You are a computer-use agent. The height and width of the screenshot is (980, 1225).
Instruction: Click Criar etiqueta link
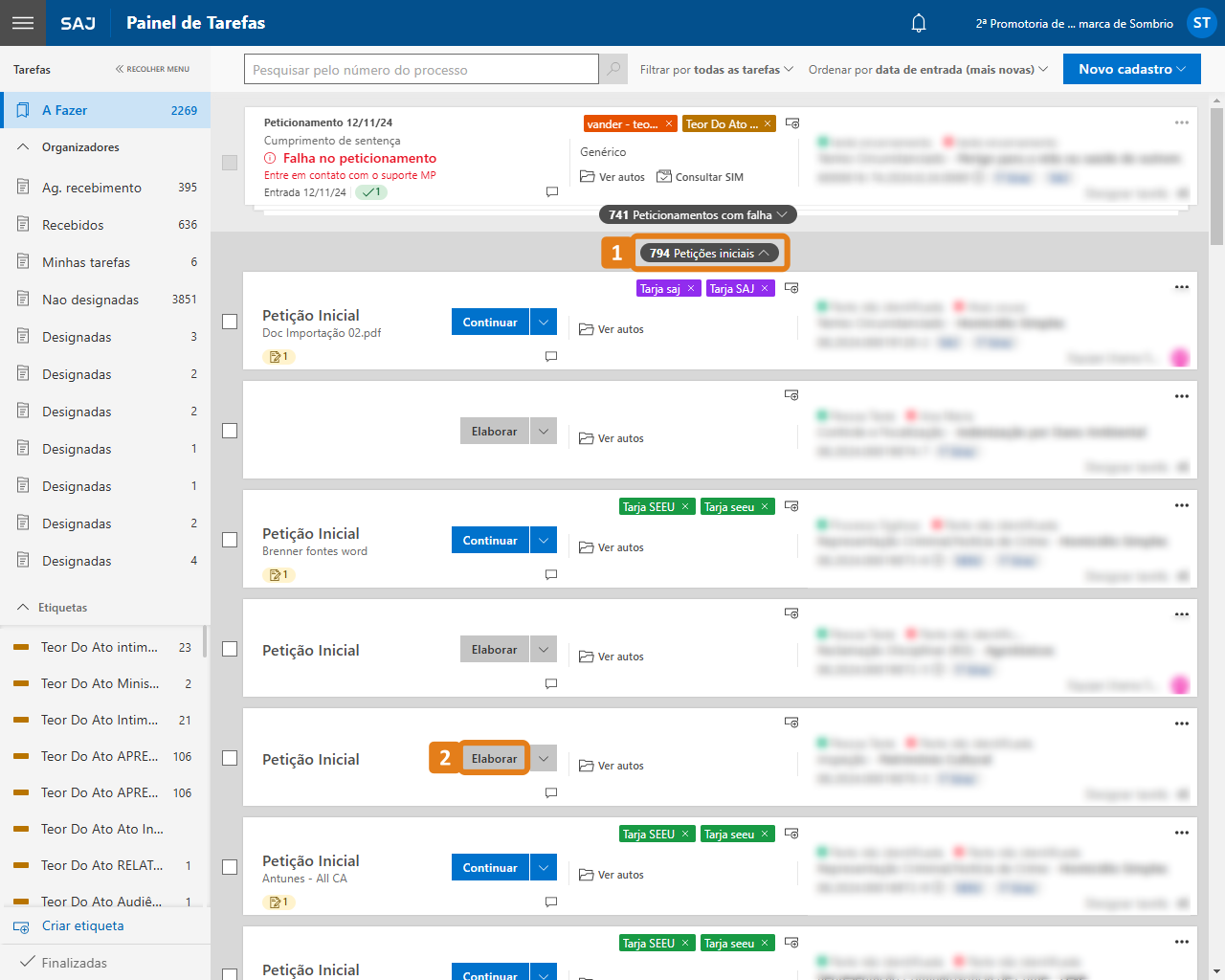click(x=82, y=926)
